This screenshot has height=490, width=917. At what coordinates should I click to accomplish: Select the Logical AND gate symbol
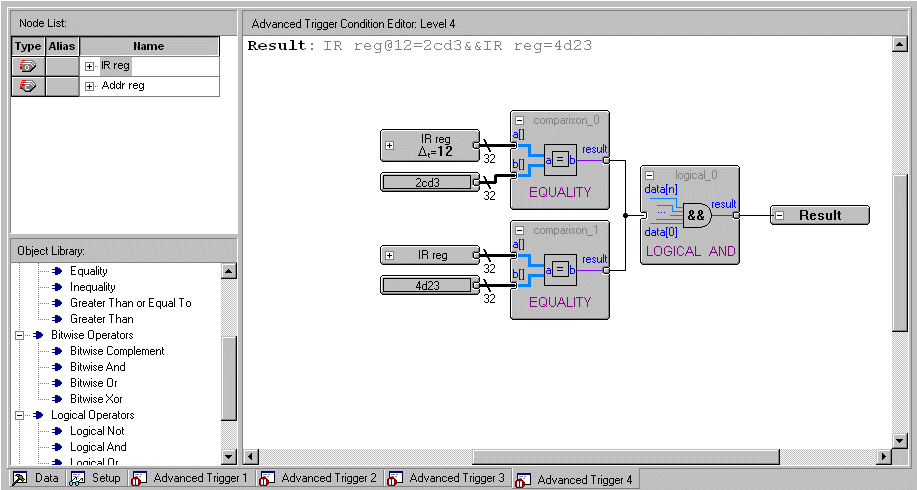pos(696,215)
